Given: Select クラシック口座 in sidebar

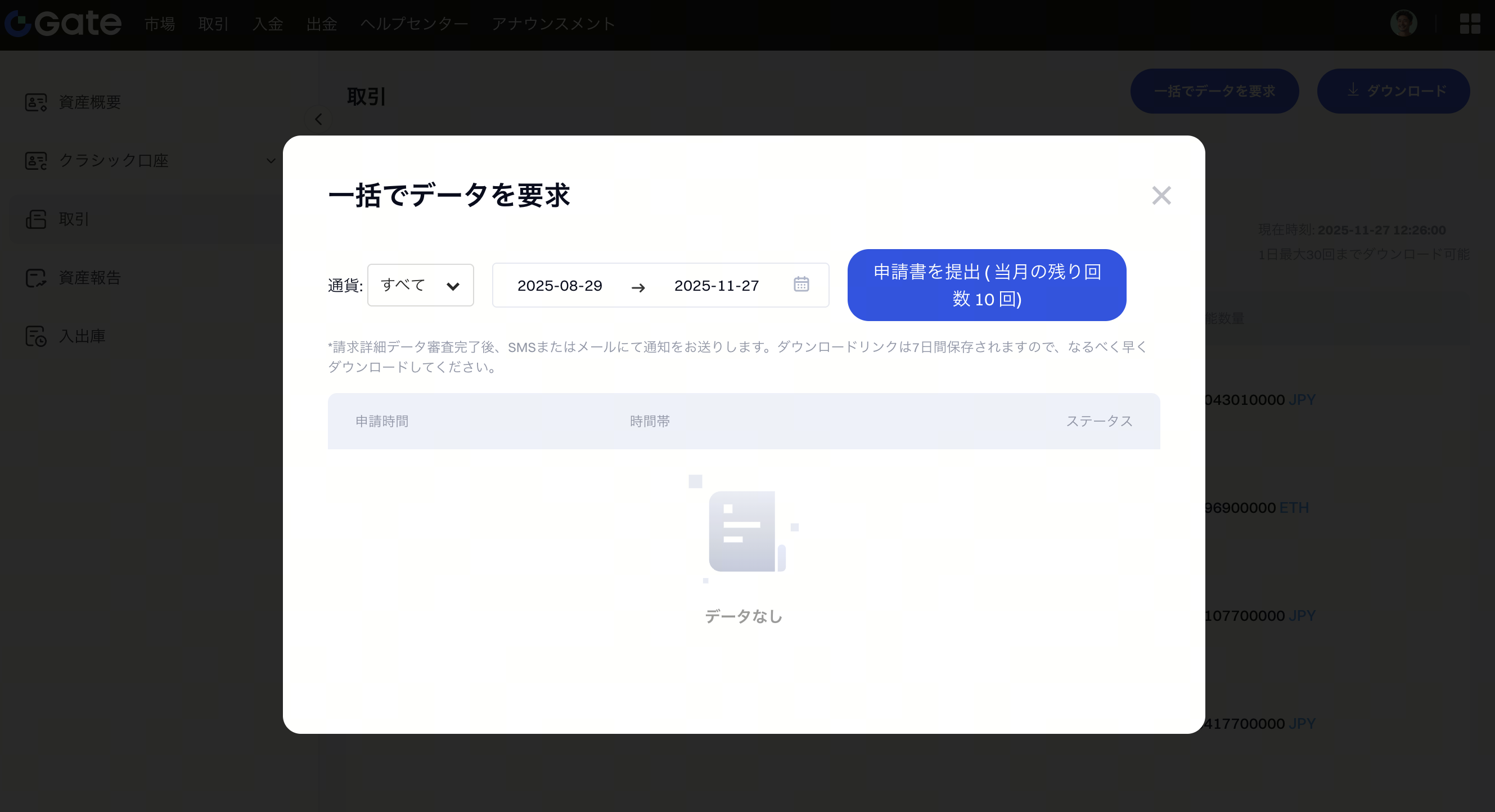Looking at the screenshot, I should click(114, 160).
